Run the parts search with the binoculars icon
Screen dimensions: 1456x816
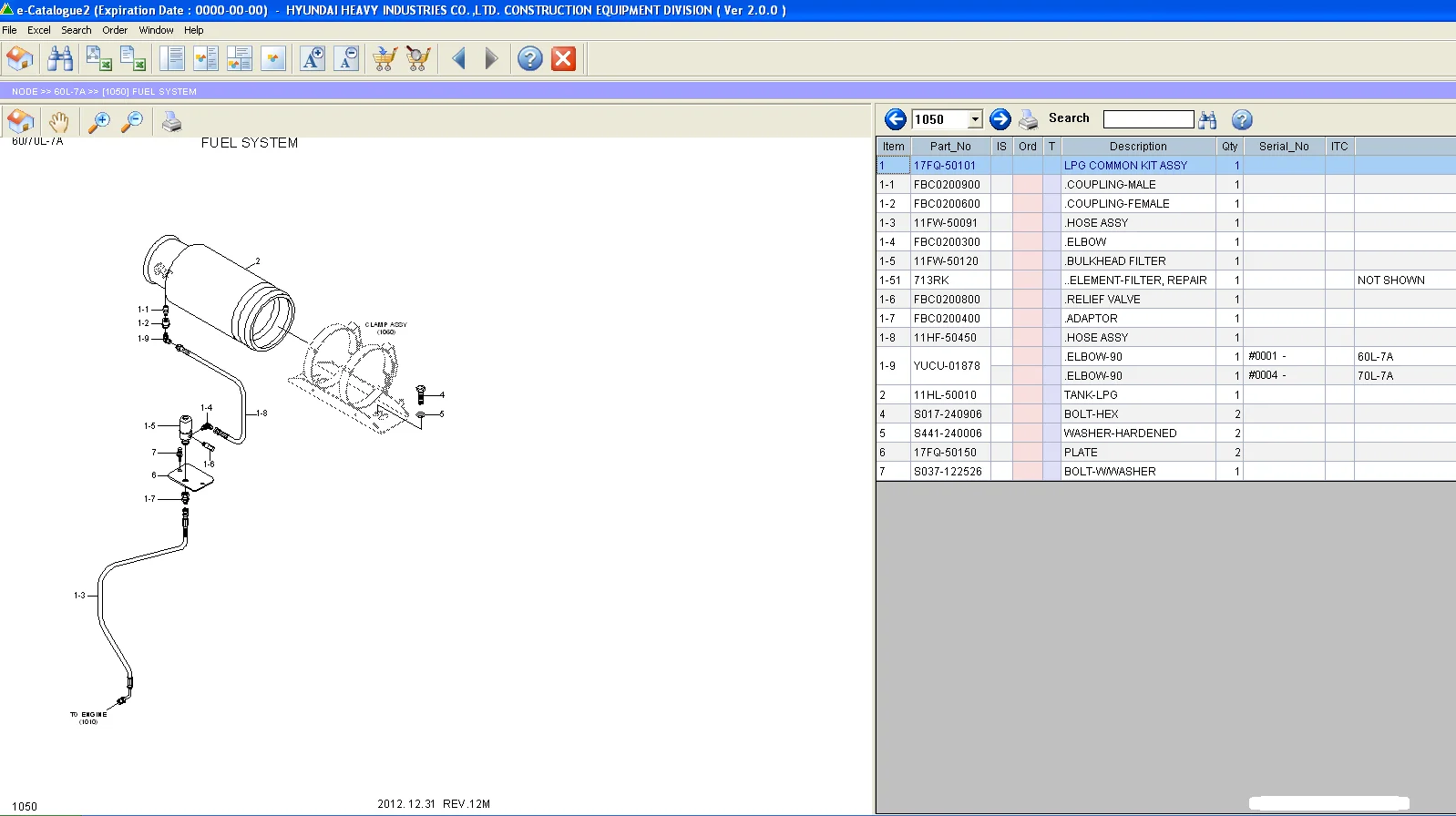[1208, 119]
